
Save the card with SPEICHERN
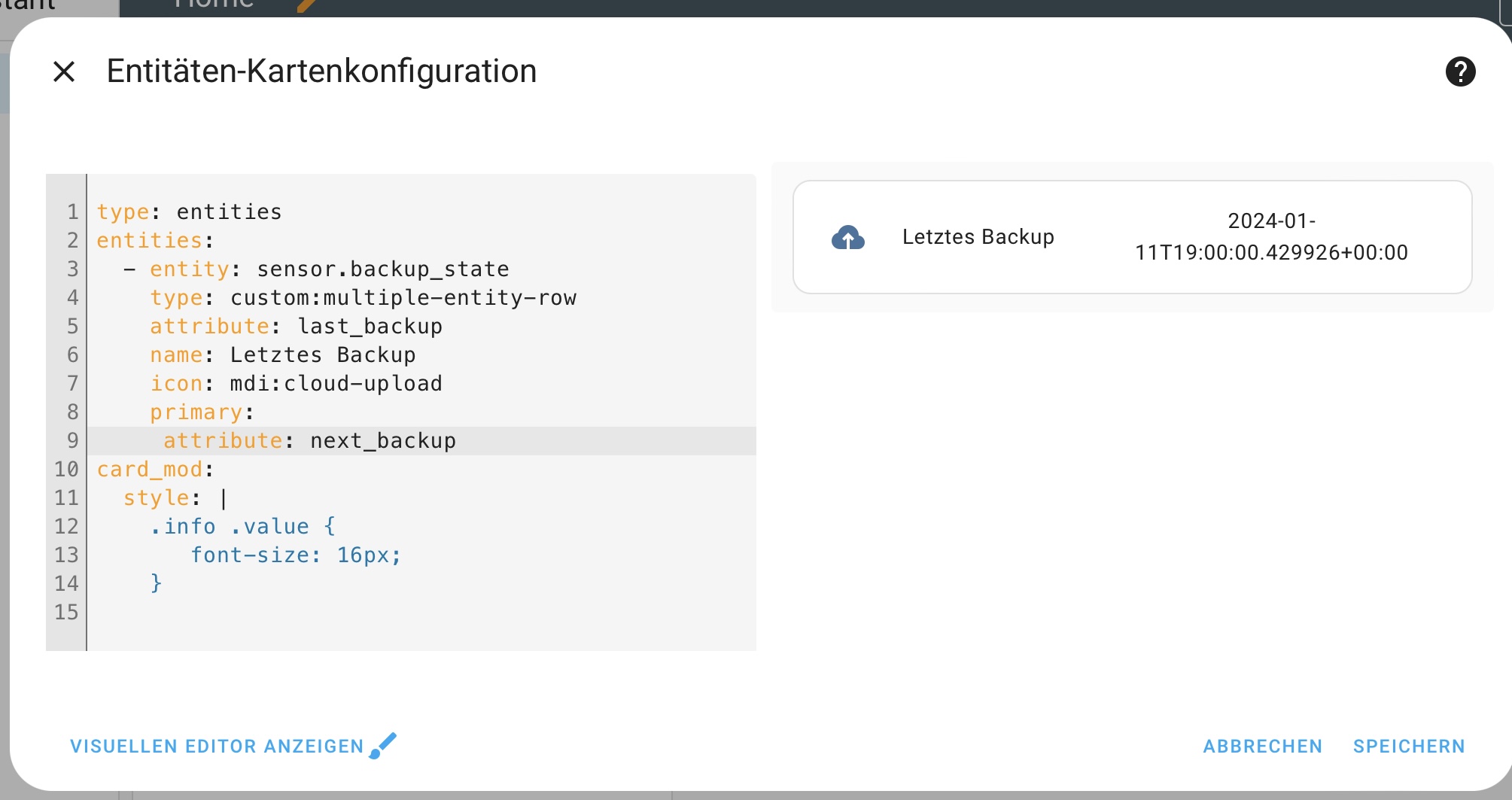(1409, 747)
